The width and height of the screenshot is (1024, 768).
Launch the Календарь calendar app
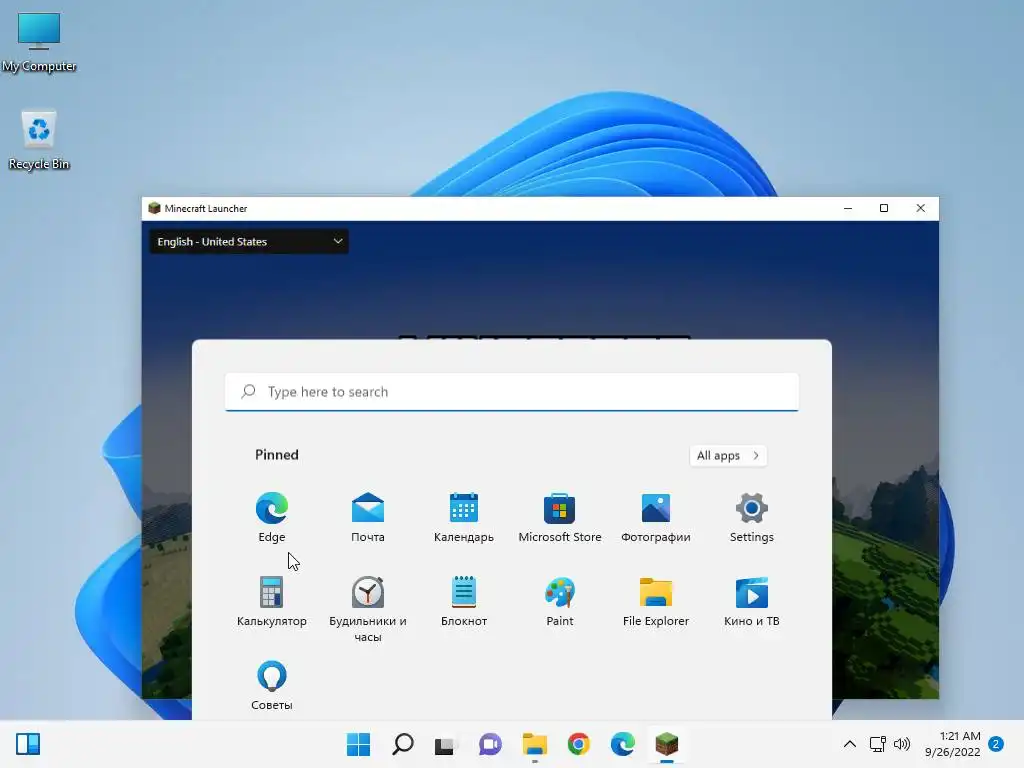[464, 517]
